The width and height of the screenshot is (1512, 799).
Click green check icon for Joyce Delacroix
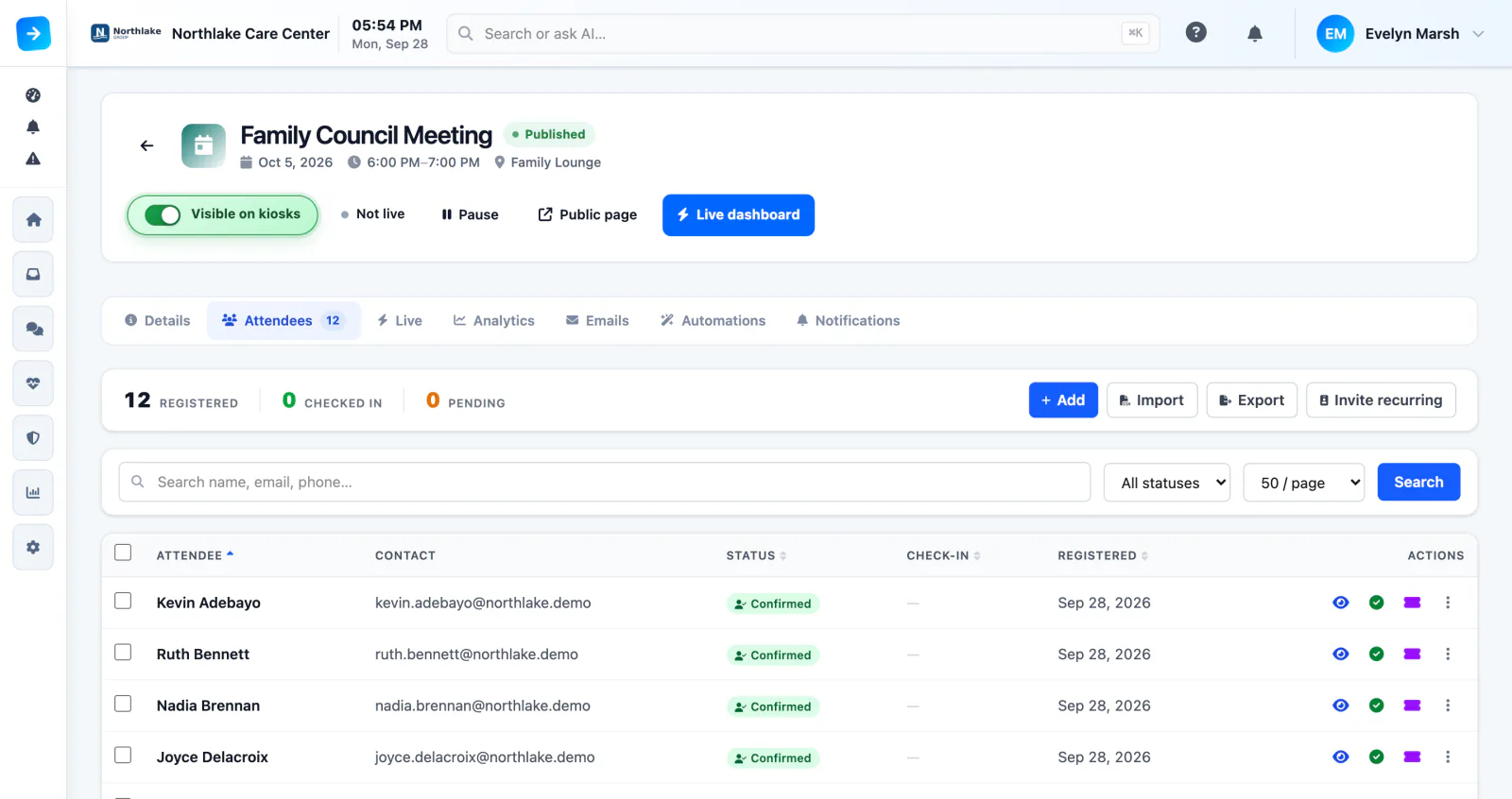(1376, 756)
